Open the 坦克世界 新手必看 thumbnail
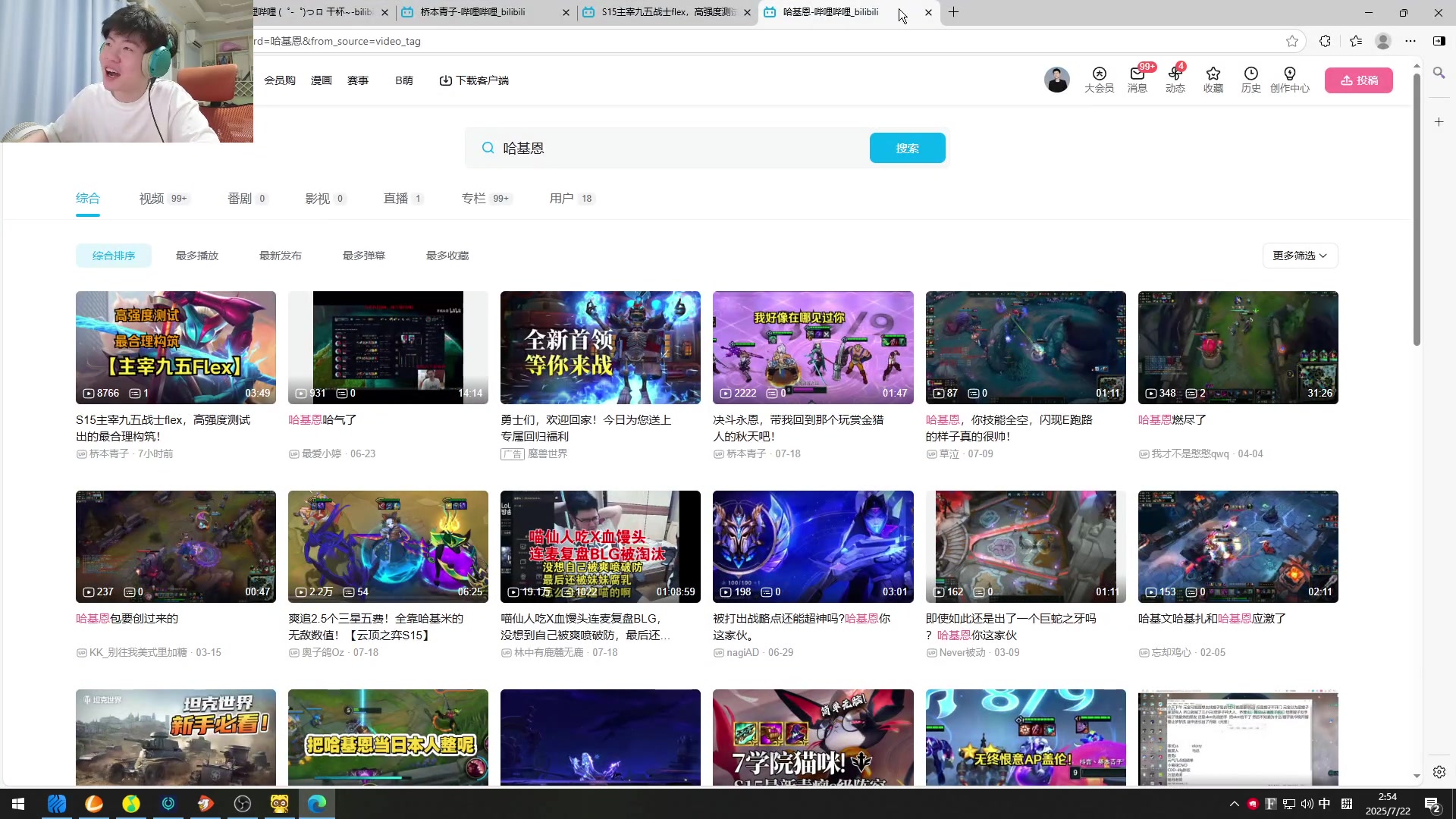Viewport: 1456px width, 819px height. pyautogui.click(x=176, y=737)
